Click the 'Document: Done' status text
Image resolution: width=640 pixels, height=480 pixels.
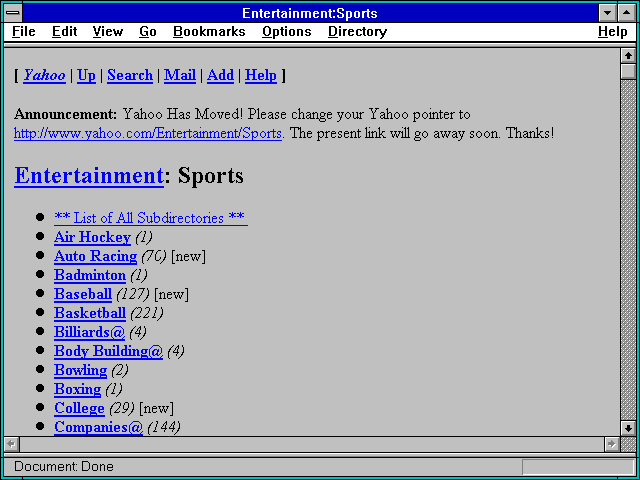coord(64,467)
